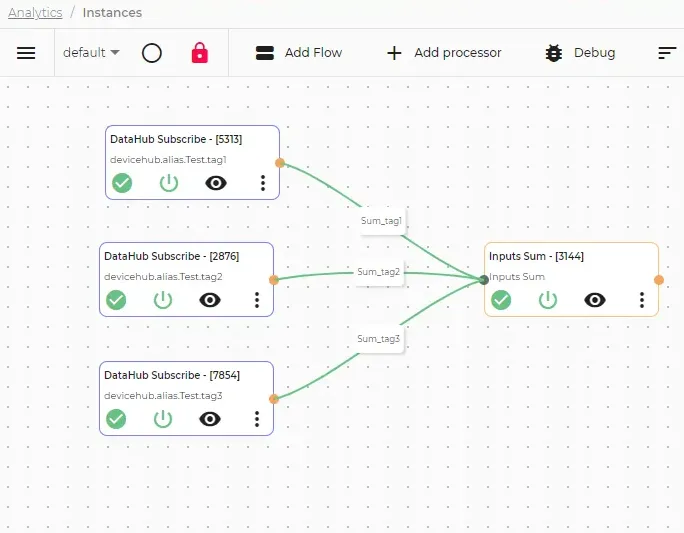This screenshot has width=684, height=533.
Task: Click the Inputs Sum subtitle text
Action: [x=517, y=277]
